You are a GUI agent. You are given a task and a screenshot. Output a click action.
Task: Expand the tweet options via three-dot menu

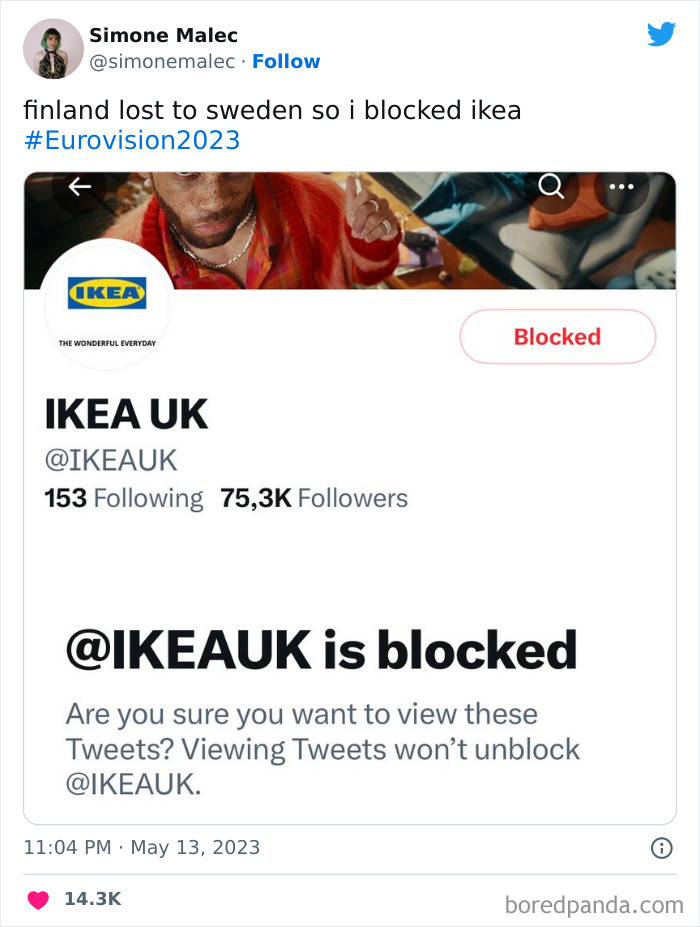(x=622, y=186)
